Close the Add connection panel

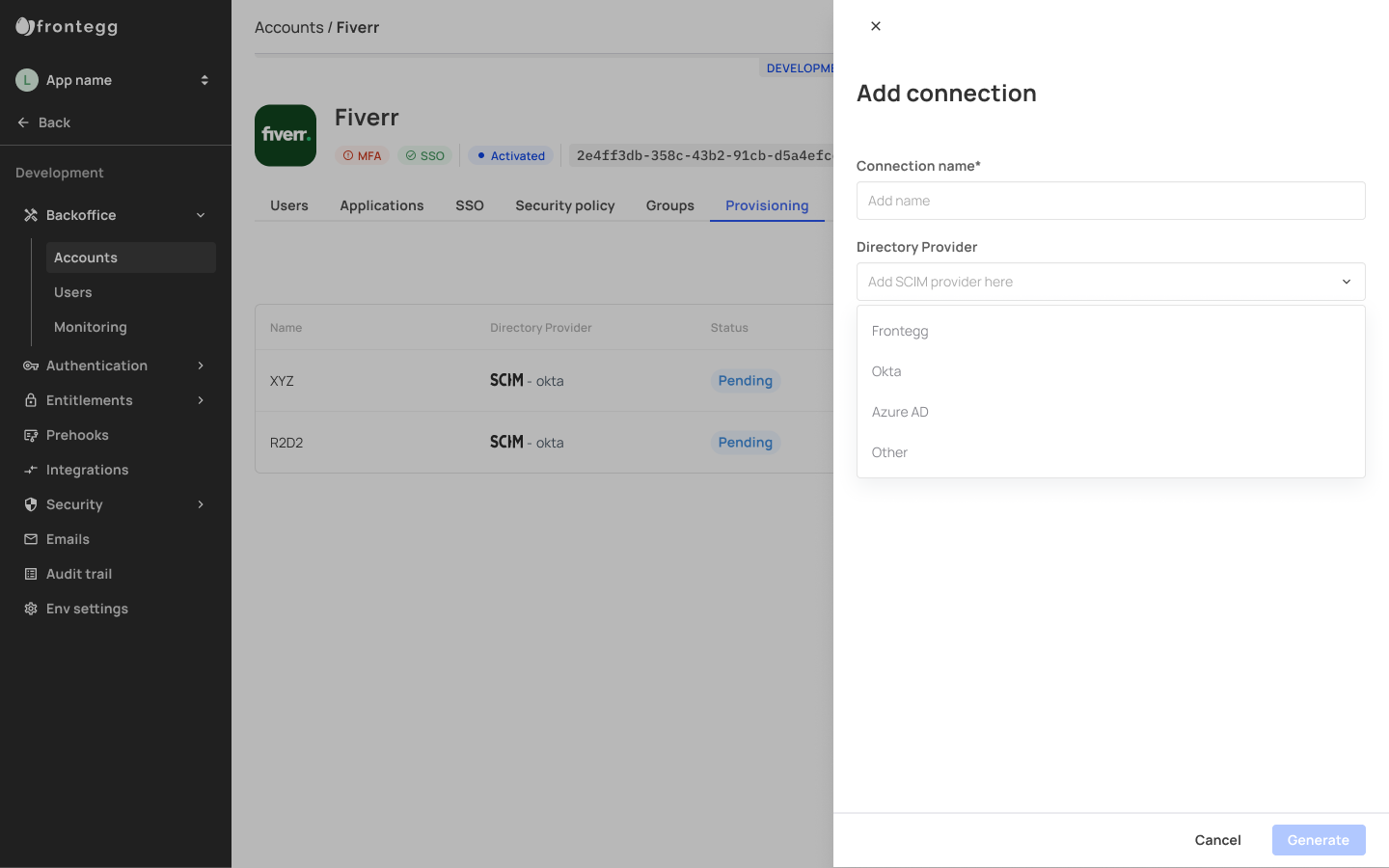click(x=876, y=26)
